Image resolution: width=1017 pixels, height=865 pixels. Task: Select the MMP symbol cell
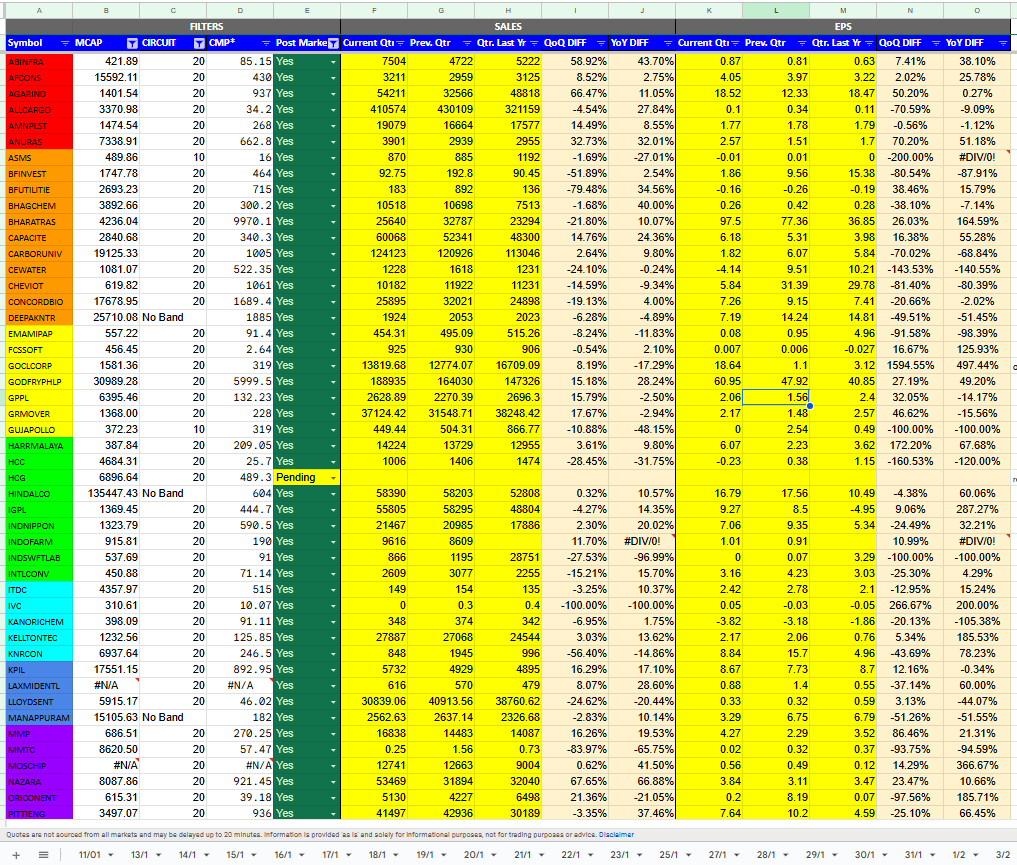39,734
